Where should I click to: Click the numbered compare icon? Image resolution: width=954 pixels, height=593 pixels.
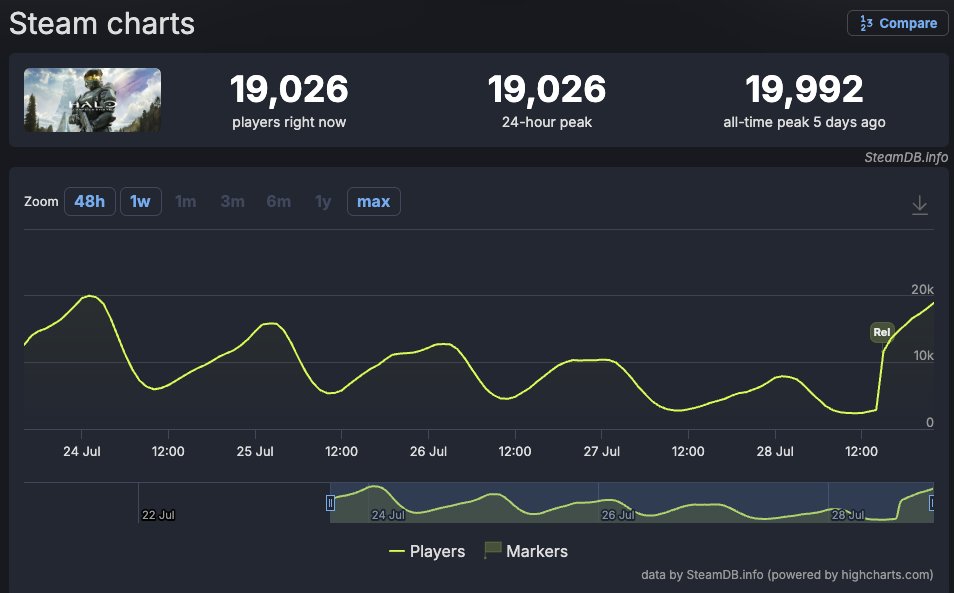pyautogui.click(x=866, y=23)
